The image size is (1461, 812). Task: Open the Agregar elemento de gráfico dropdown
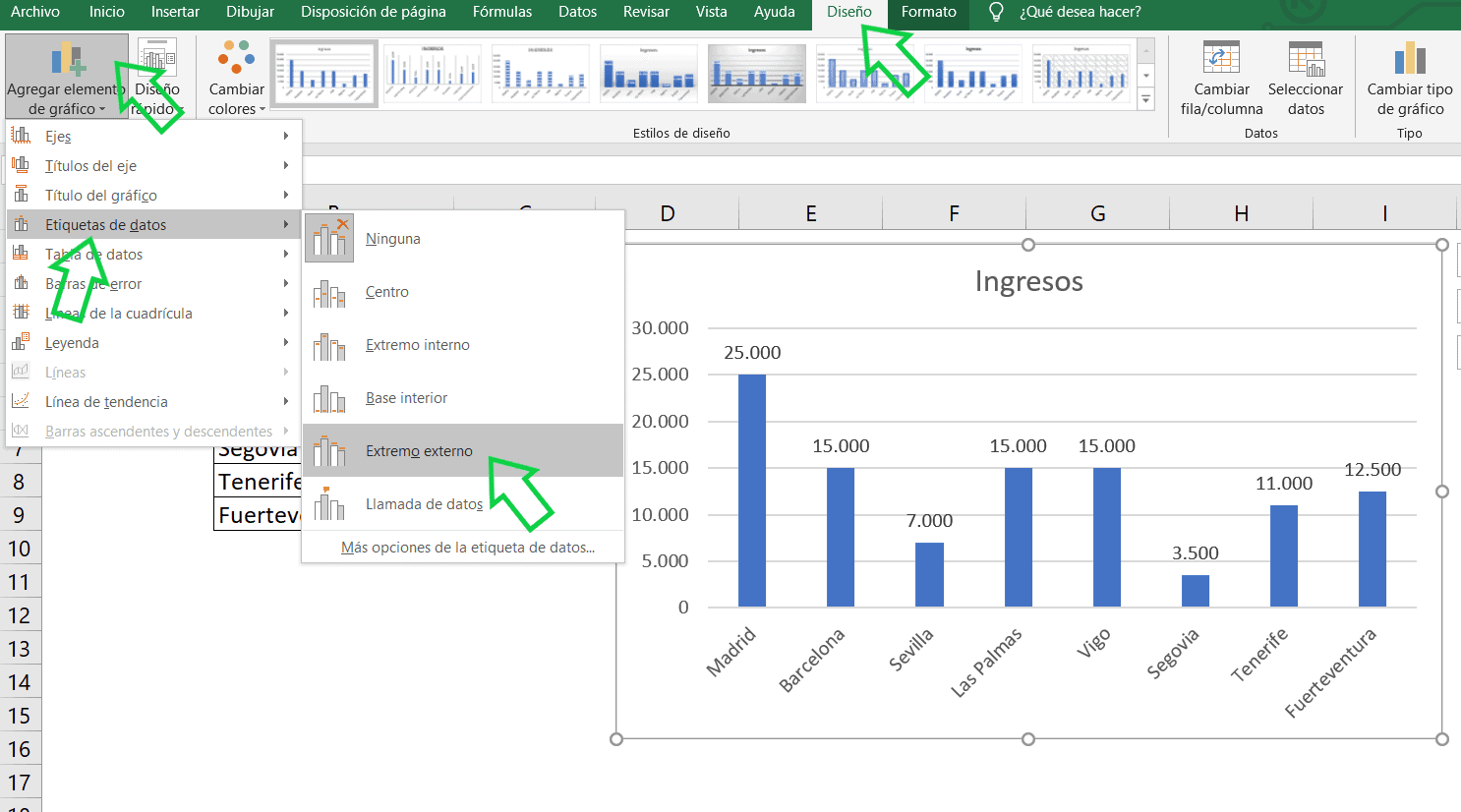pyautogui.click(x=66, y=77)
